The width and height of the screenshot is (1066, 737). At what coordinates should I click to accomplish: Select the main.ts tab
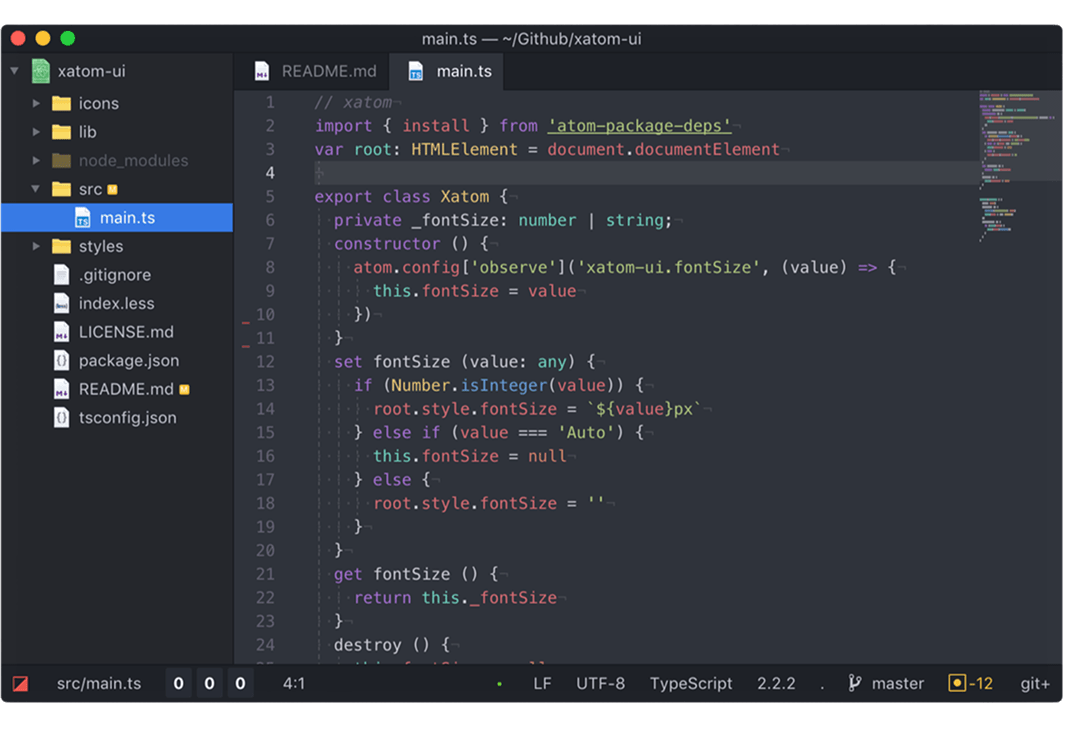point(447,71)
